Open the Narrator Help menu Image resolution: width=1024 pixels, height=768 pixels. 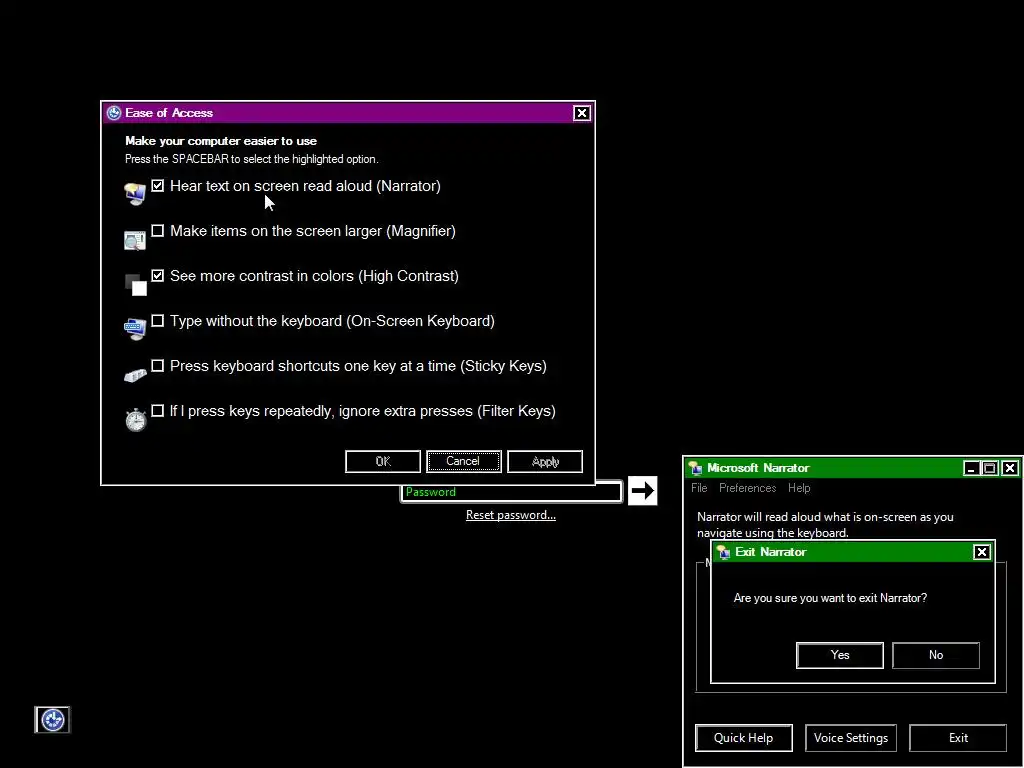click(799, 488)
